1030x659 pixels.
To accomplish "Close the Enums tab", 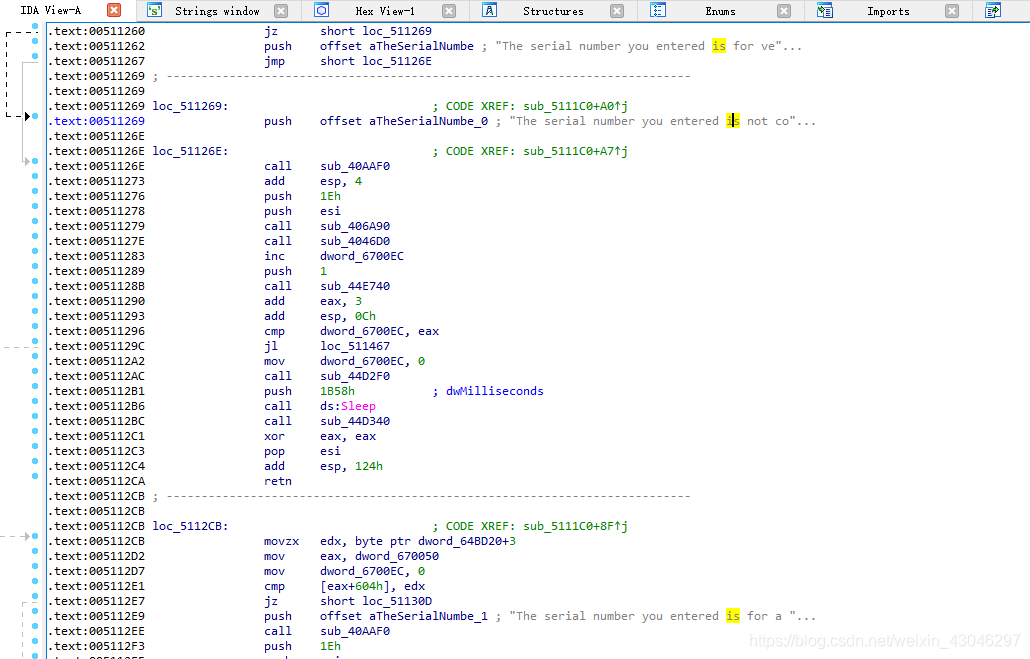I will (784, 11).
